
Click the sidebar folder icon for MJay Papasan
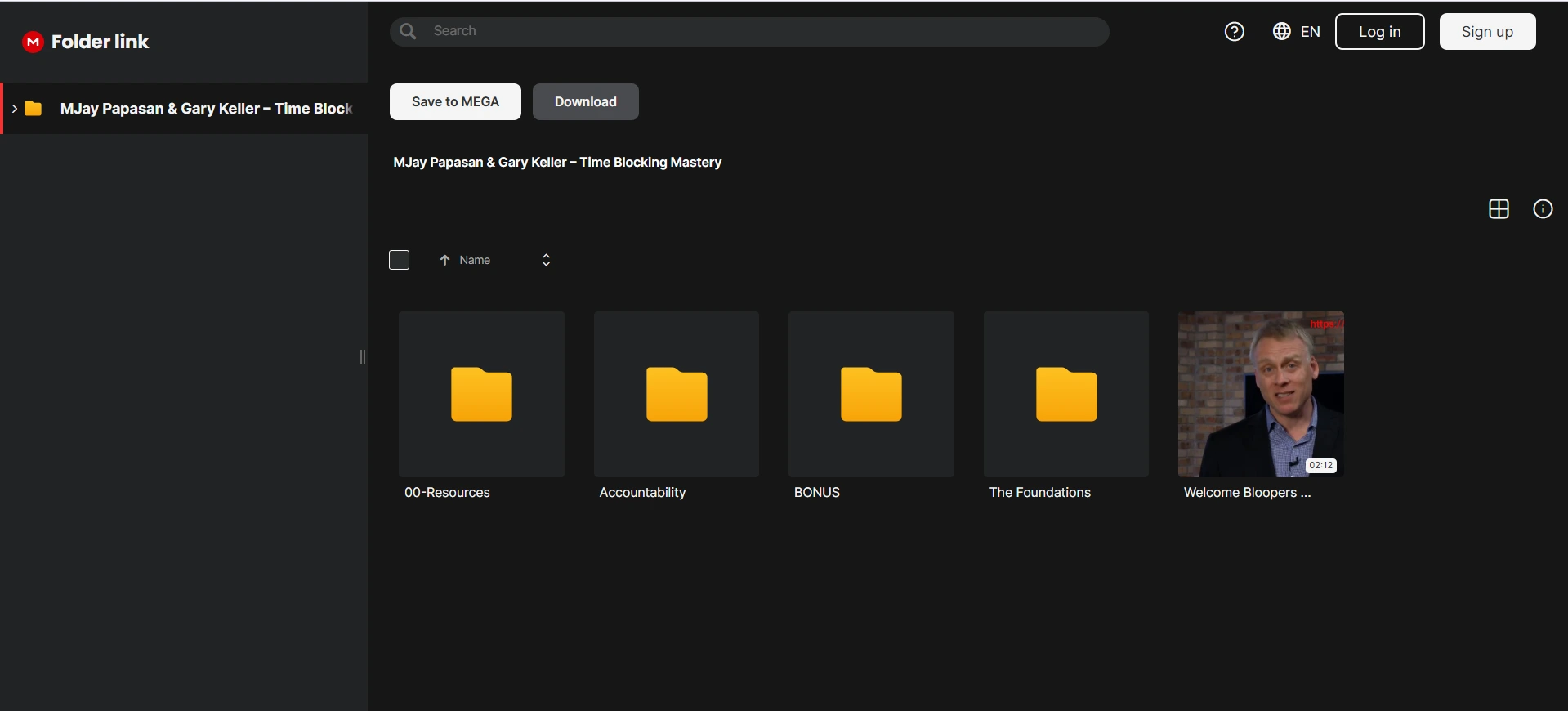[34, 109]
